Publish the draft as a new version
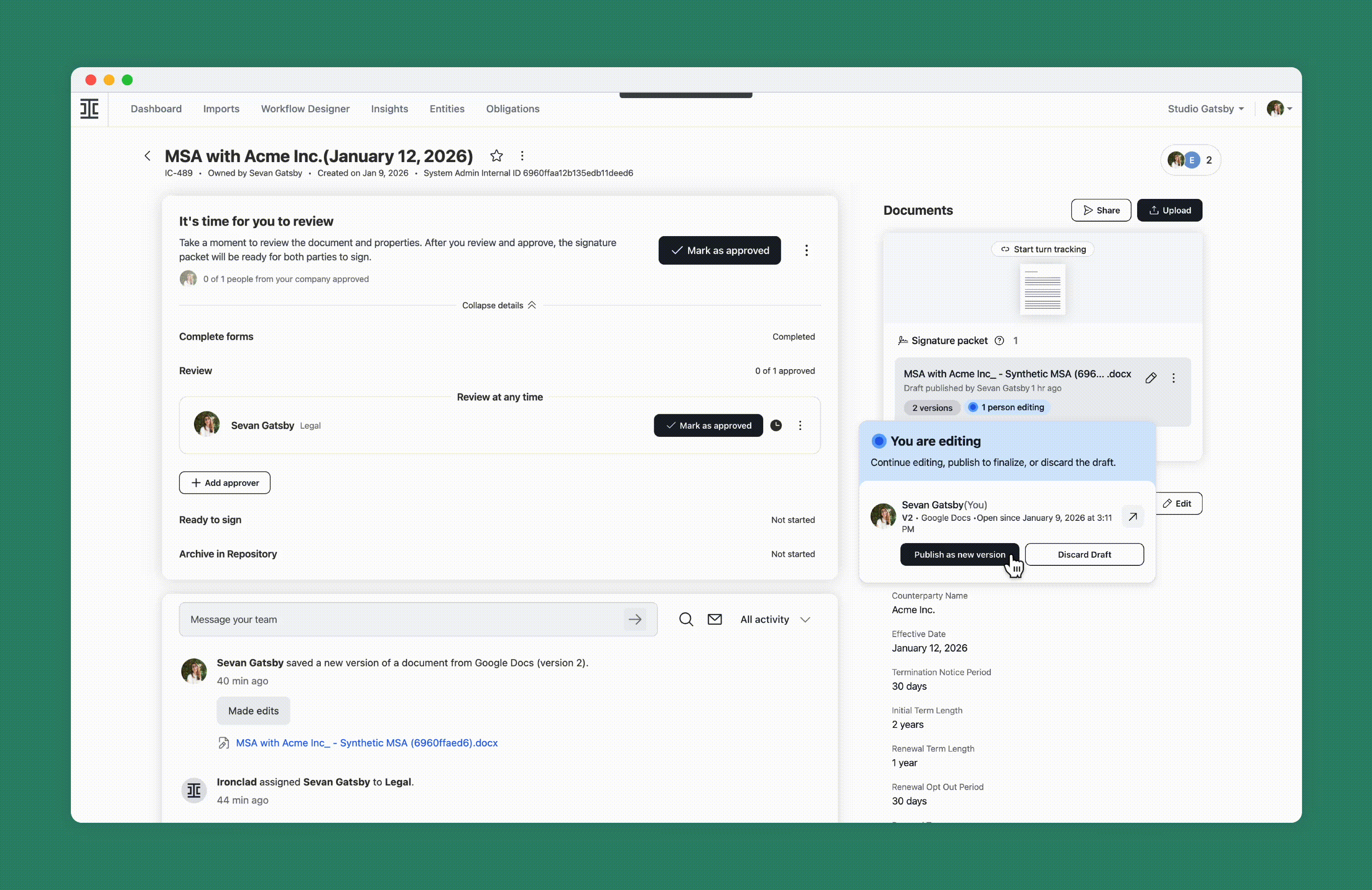Image resolution: width=1372 pixels, height=890 pixels. (960, 554)
